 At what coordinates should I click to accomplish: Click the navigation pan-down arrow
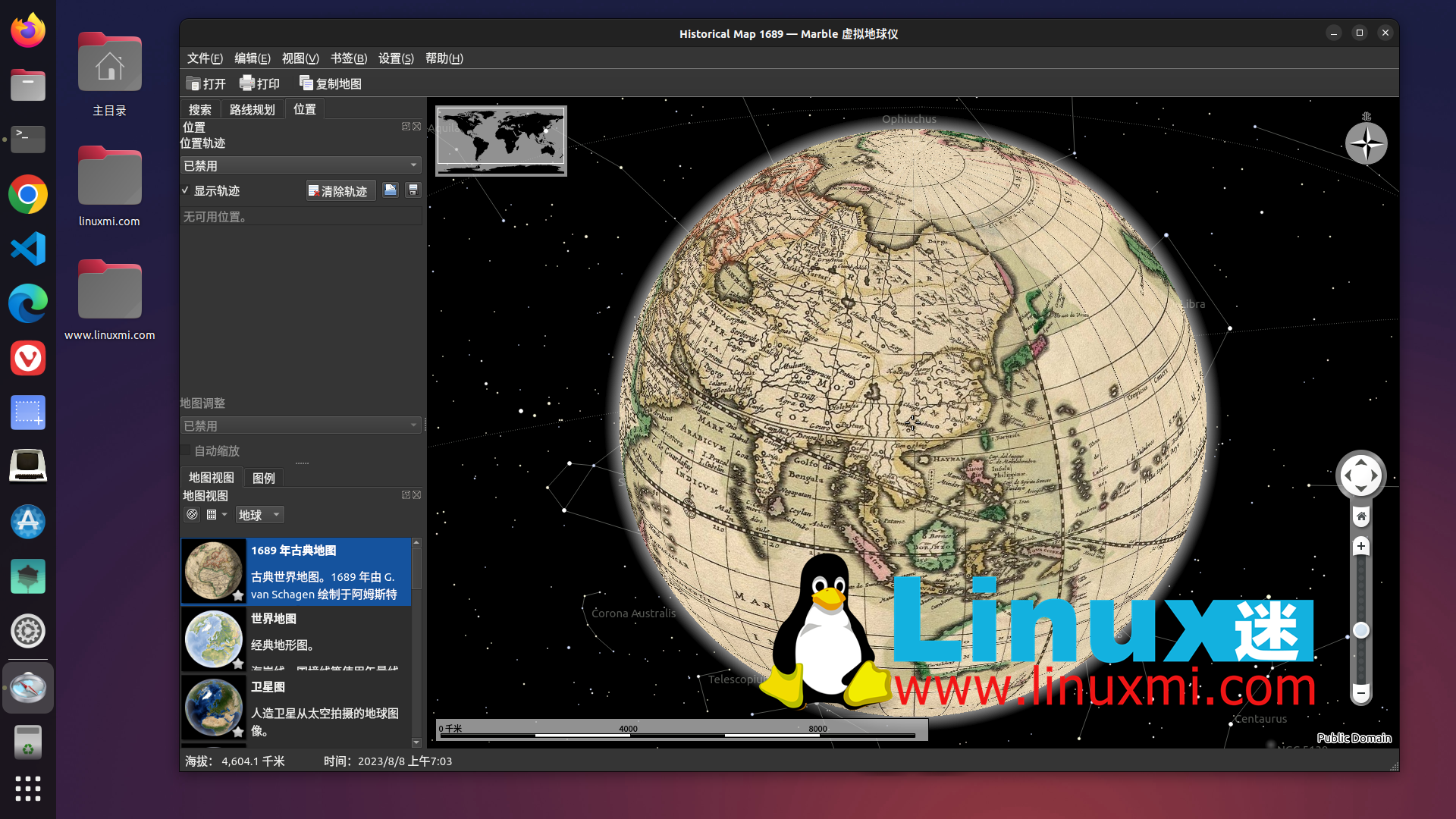[1361, 490]
